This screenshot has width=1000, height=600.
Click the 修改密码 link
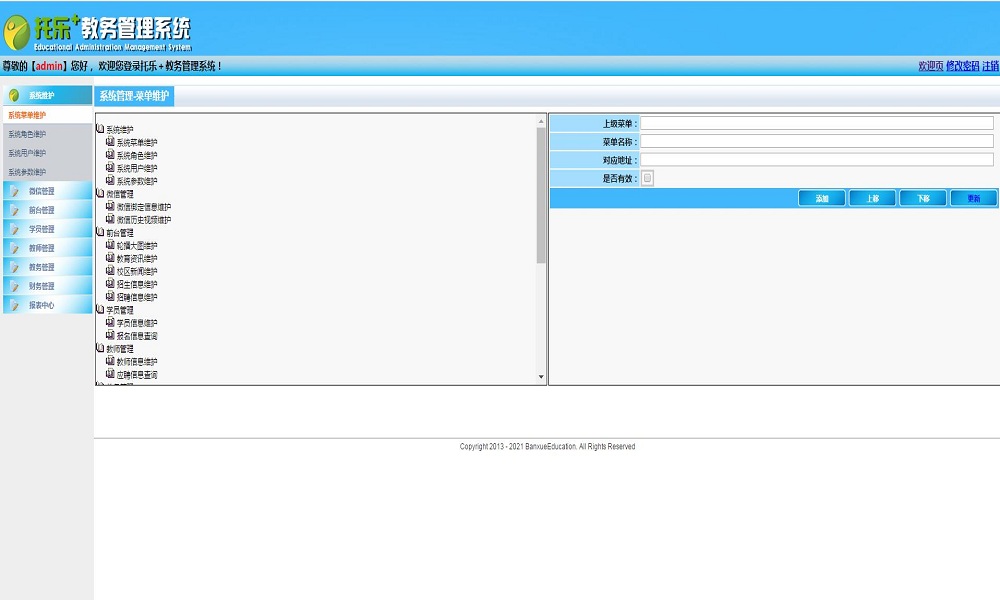pos(962,66)
